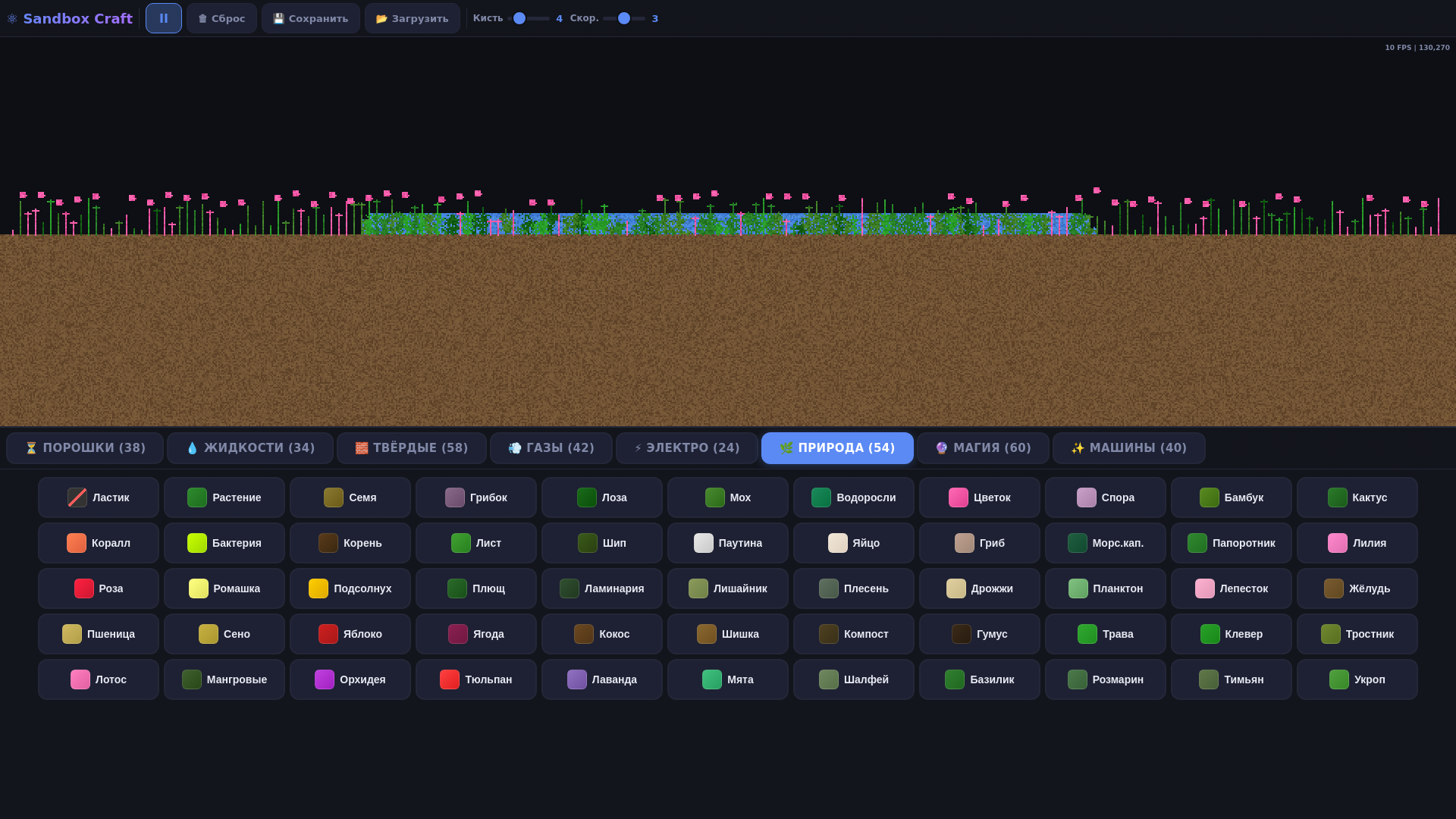Select the Цветок element
The height and width of the screenshot is (819, 1456).
tap(980, 497)
